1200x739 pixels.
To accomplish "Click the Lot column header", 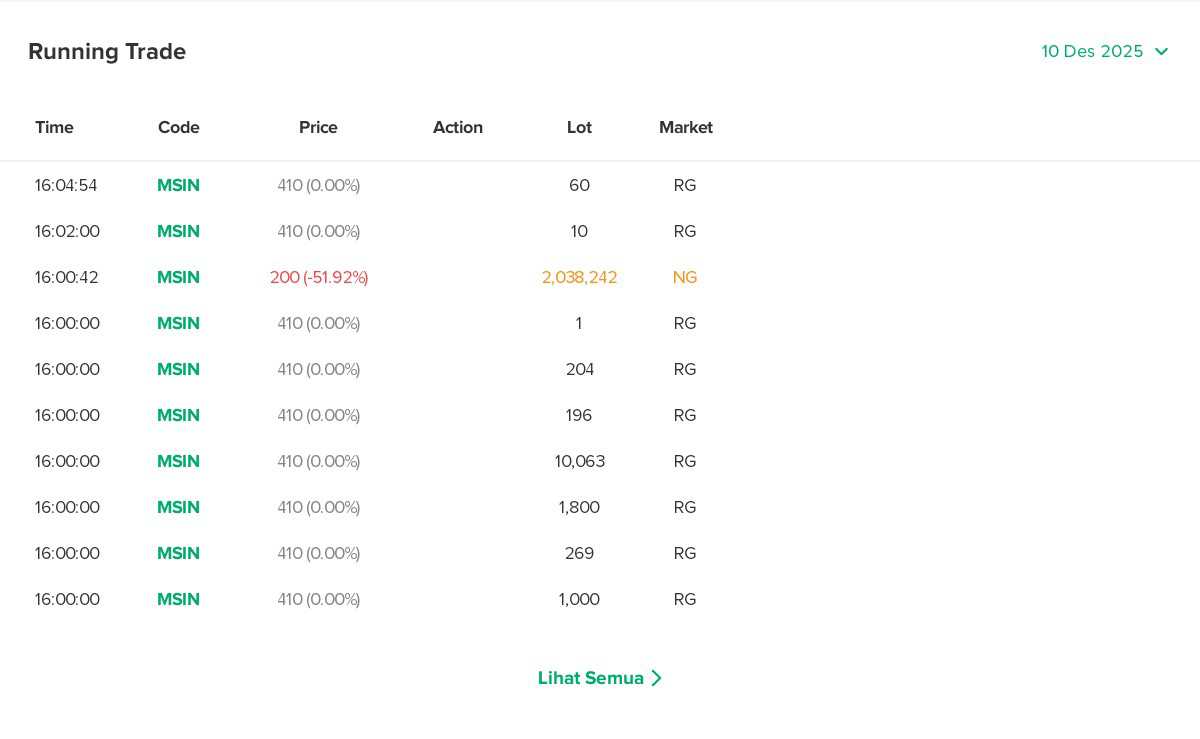I will pyautogui.click(x=579, y=128).
